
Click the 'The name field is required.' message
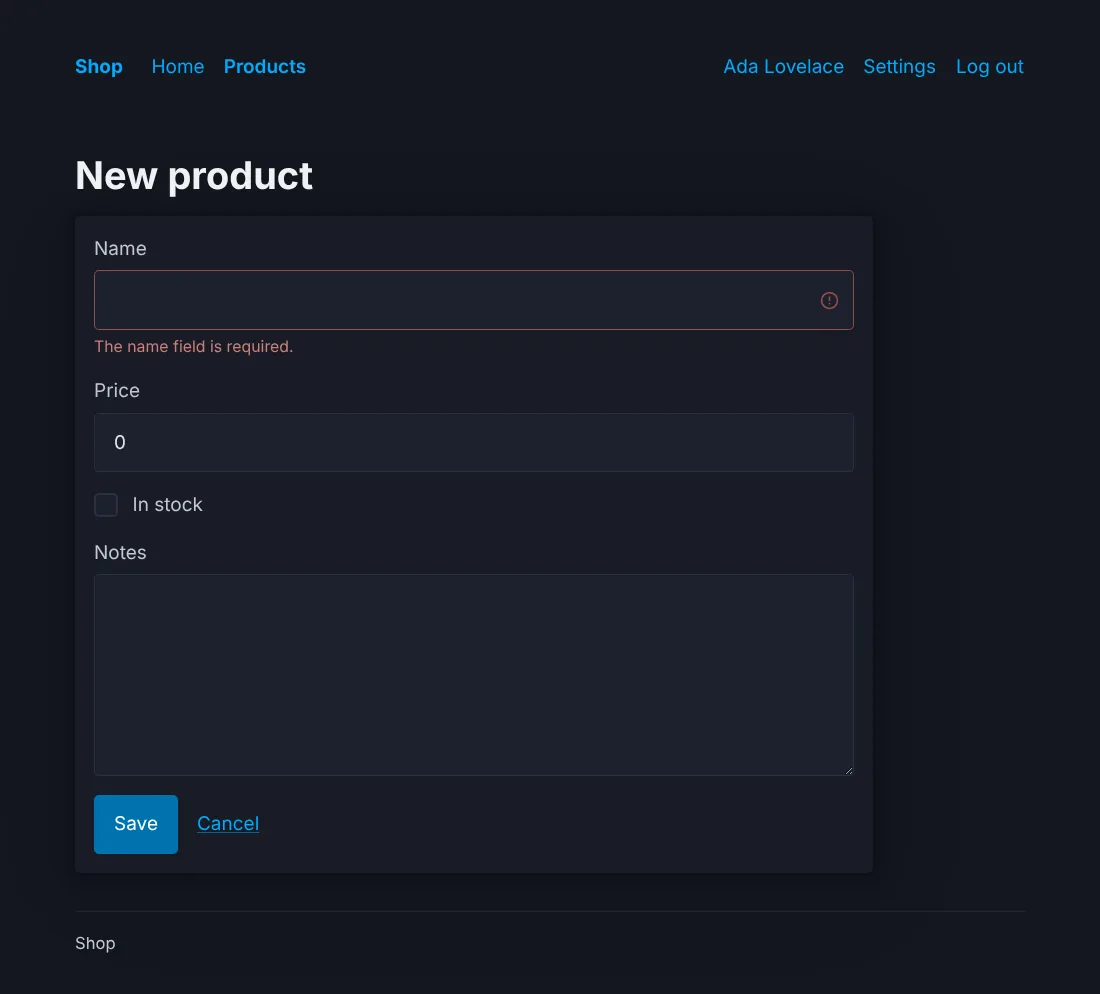coord(194,347)
